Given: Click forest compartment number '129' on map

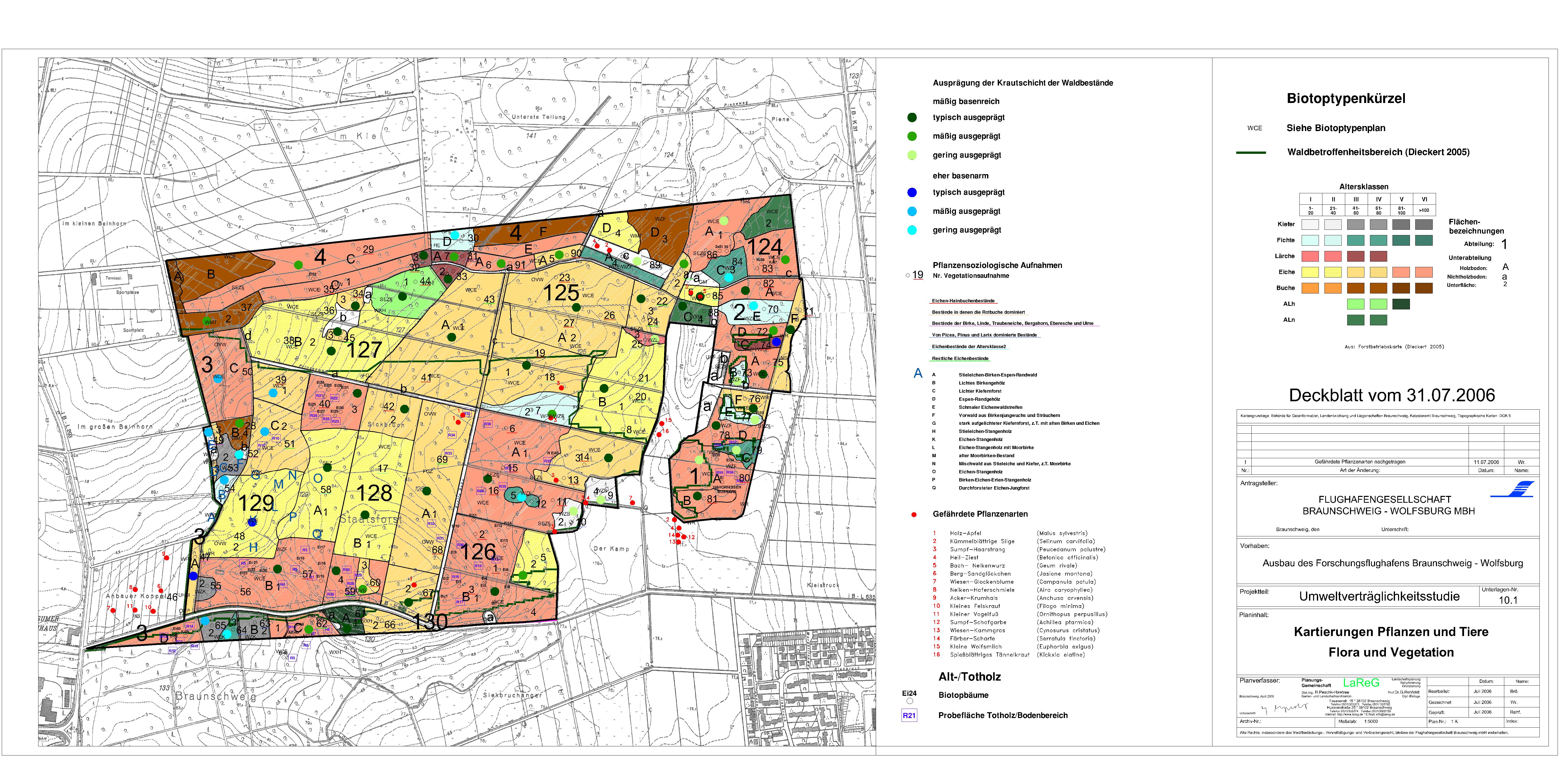Looking at the screenshot, I should [256, 503].
